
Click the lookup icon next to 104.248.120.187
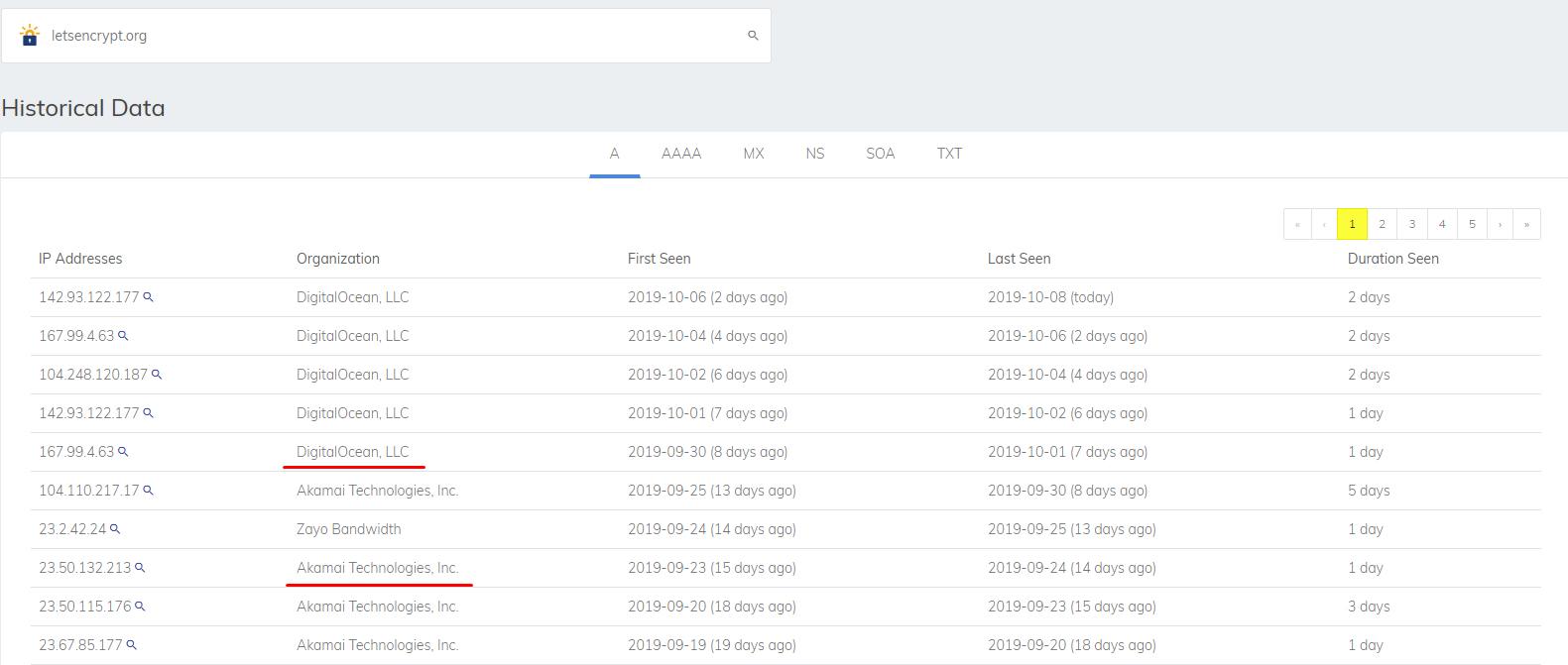[x=156, y=375]
